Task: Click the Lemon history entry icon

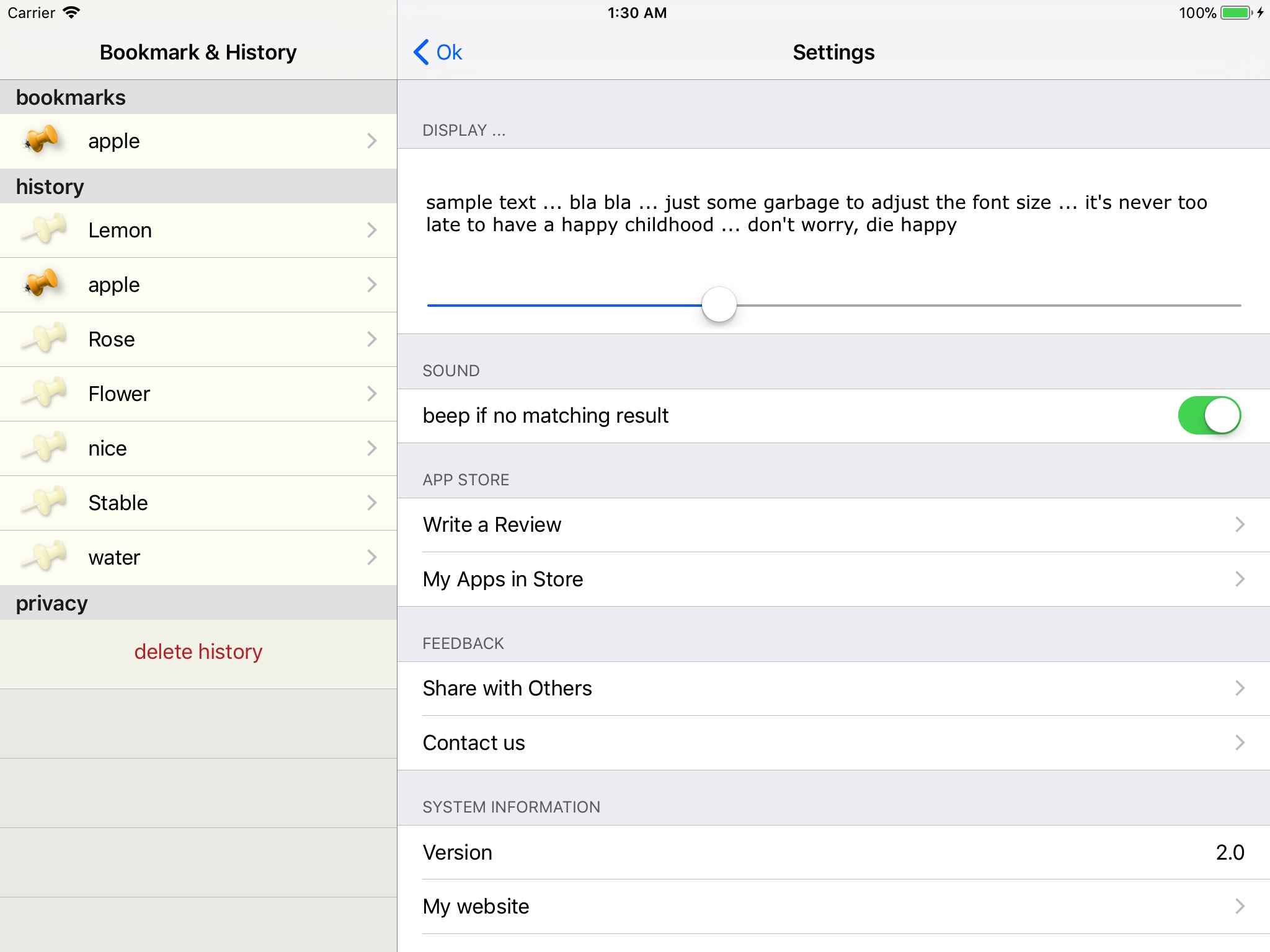Action: [x=46, y=230]
